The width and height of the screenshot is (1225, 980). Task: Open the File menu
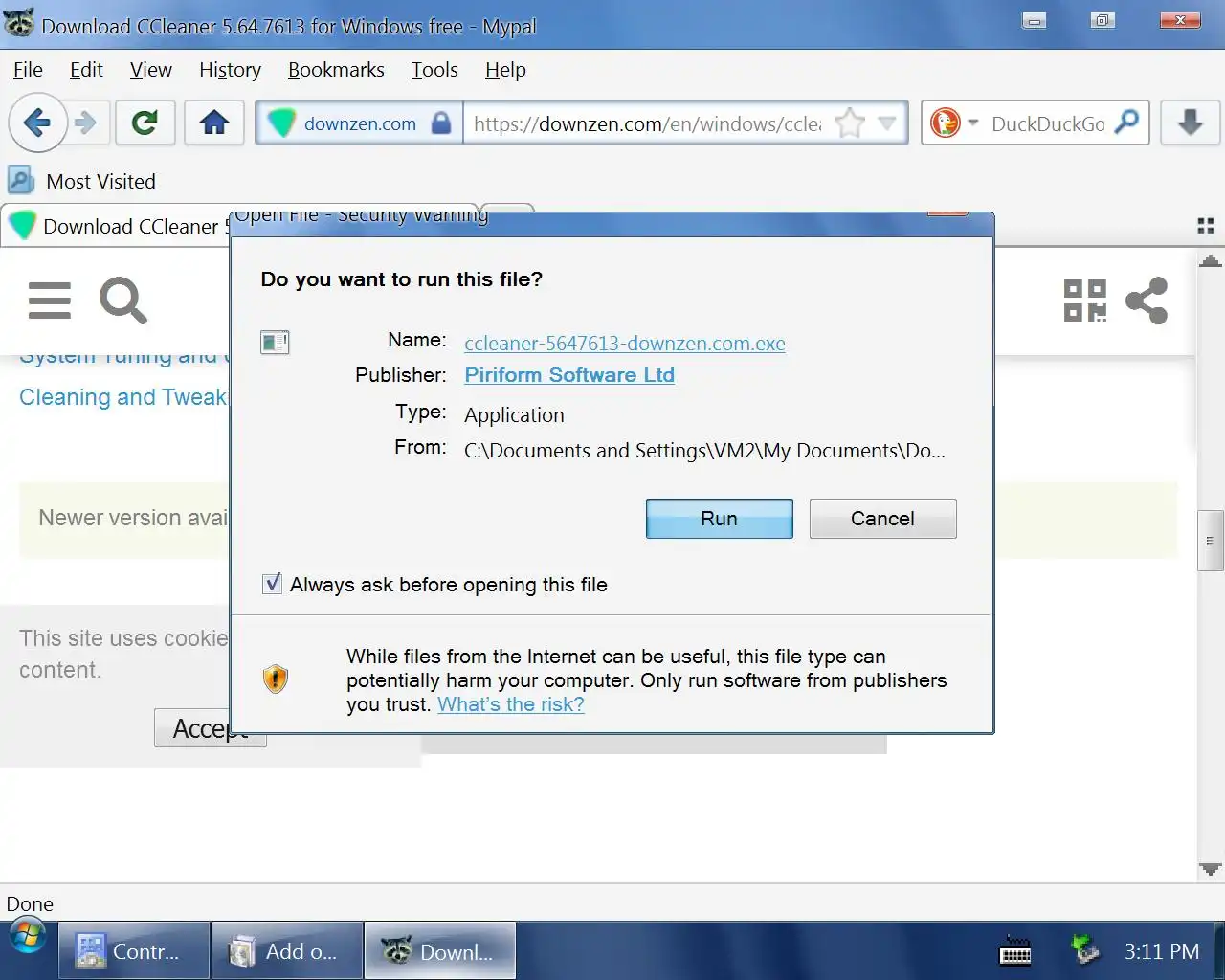point(28,70)
